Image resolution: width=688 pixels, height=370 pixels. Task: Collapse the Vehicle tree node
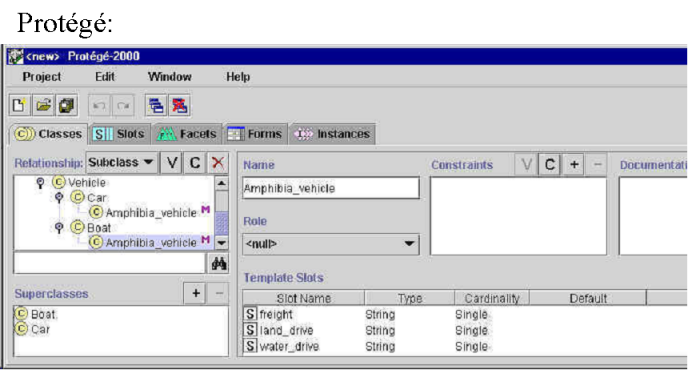(40, 183)
